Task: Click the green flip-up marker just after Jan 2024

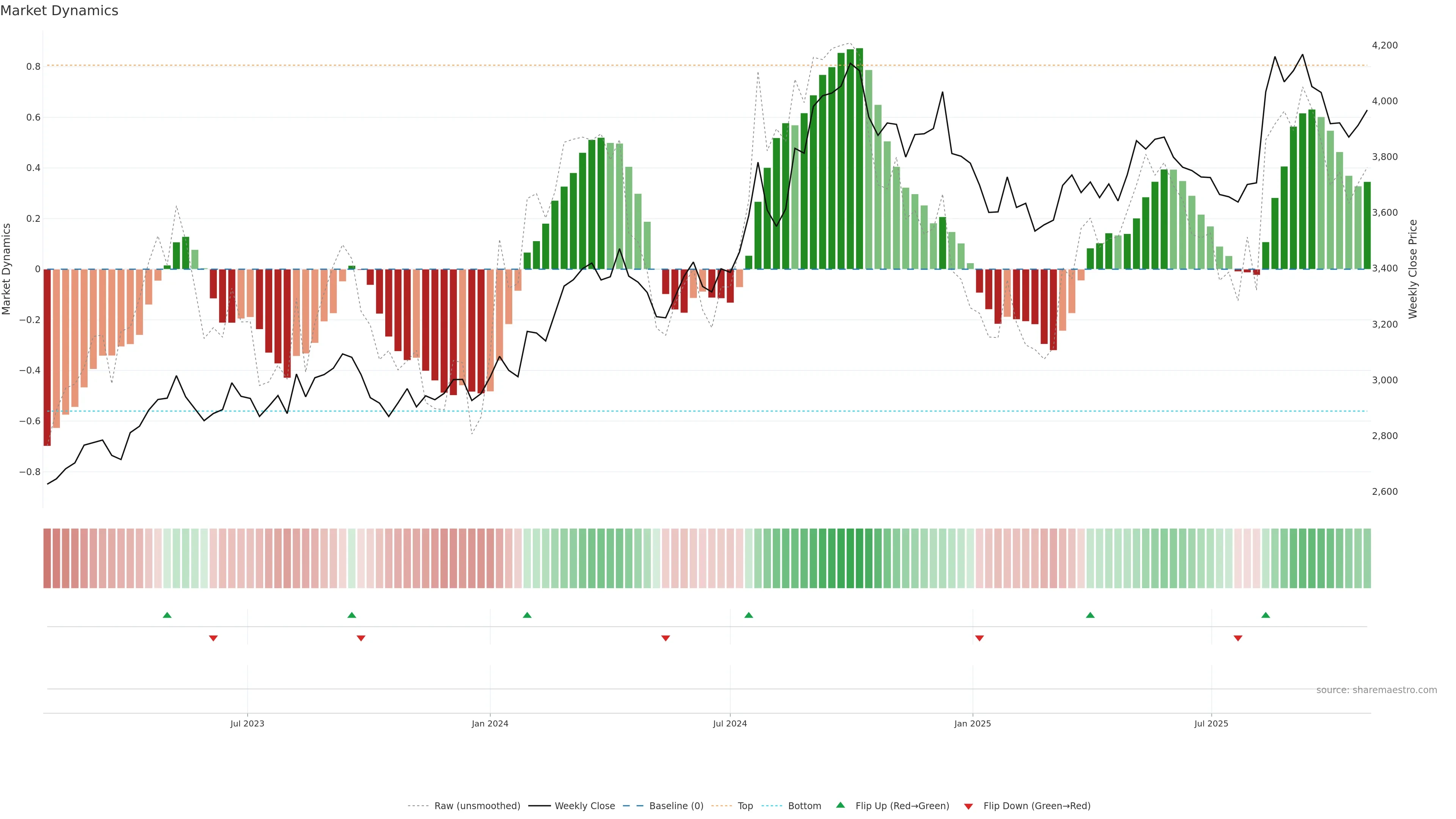Action: coord(527,615)
